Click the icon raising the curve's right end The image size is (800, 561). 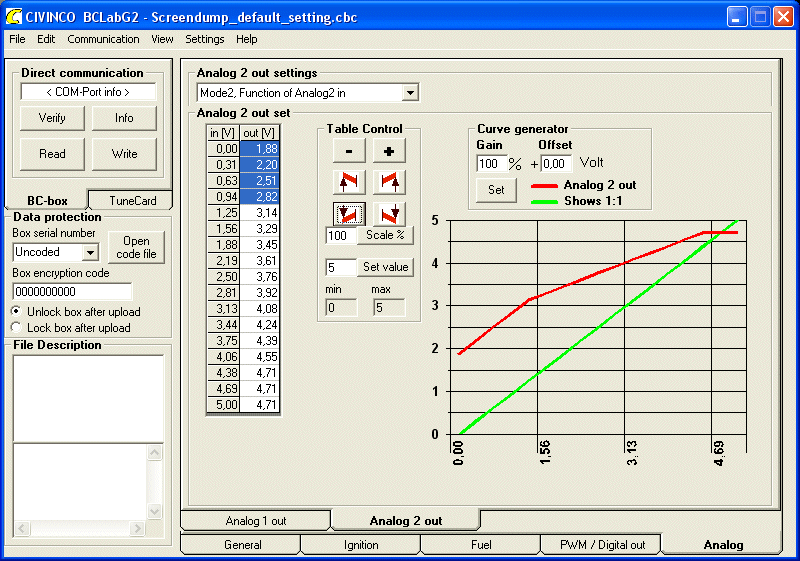click(x=389, y=182)
